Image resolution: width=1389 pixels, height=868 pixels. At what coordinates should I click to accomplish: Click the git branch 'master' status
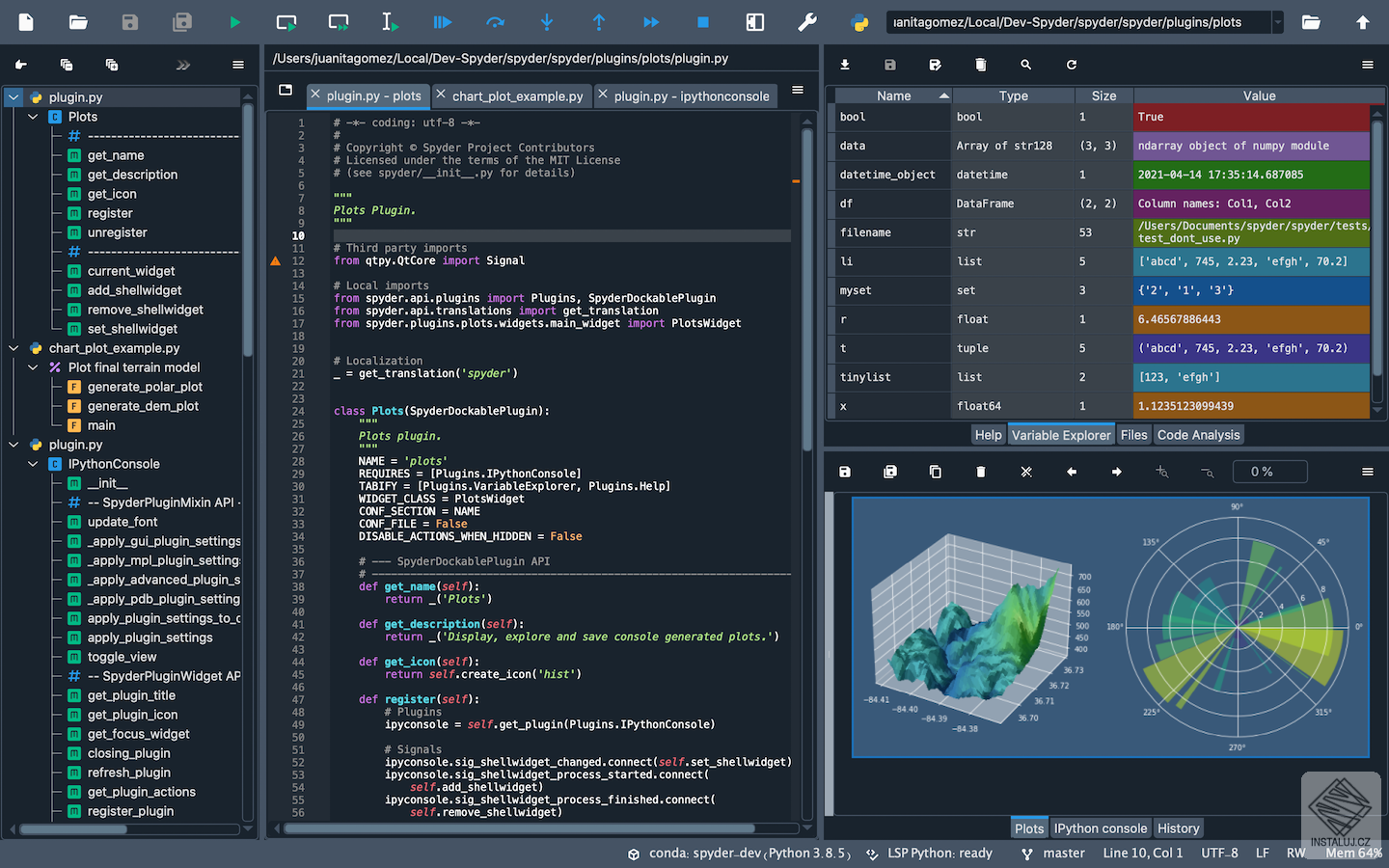(1053, 854)
